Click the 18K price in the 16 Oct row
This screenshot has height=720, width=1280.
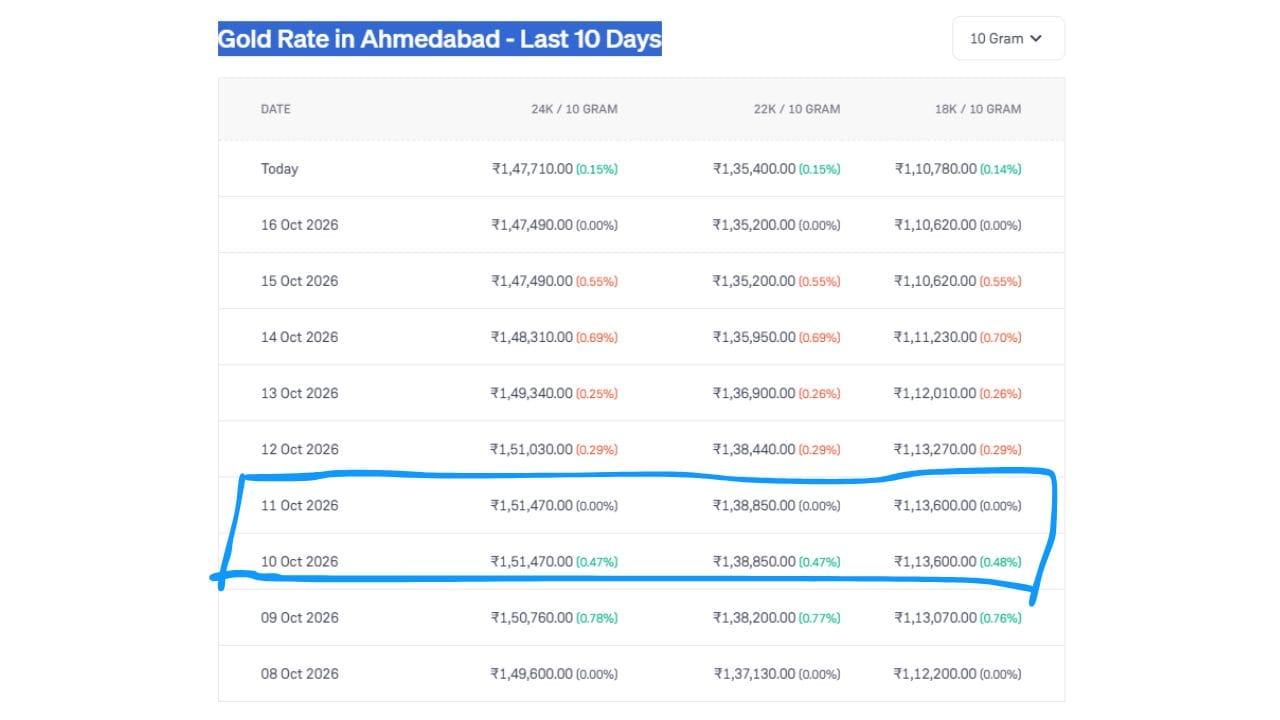936,225
